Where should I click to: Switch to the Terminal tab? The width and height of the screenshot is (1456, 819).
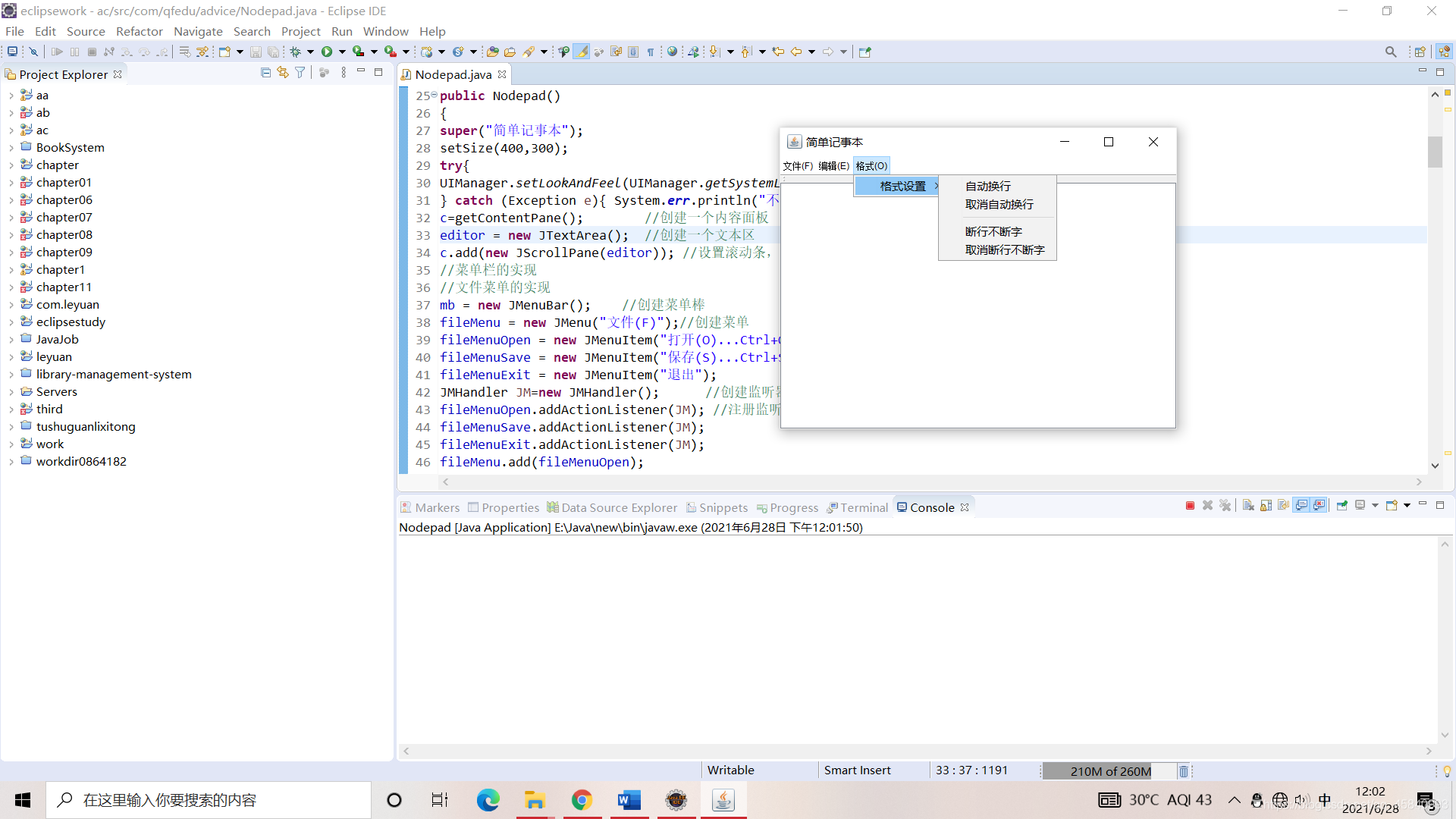coord(858,507)
